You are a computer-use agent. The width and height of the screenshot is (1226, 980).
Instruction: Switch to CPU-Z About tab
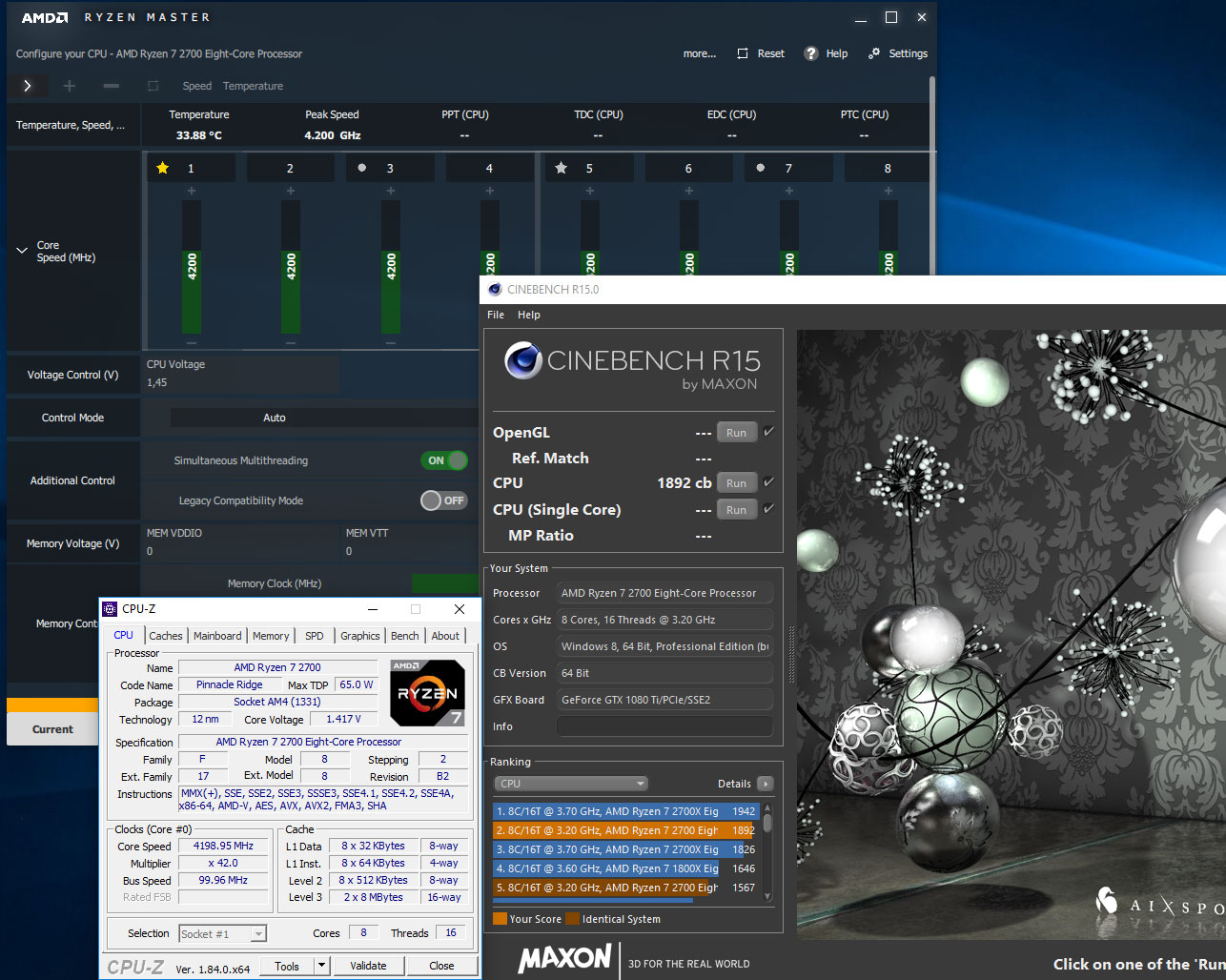pos(445,636)
